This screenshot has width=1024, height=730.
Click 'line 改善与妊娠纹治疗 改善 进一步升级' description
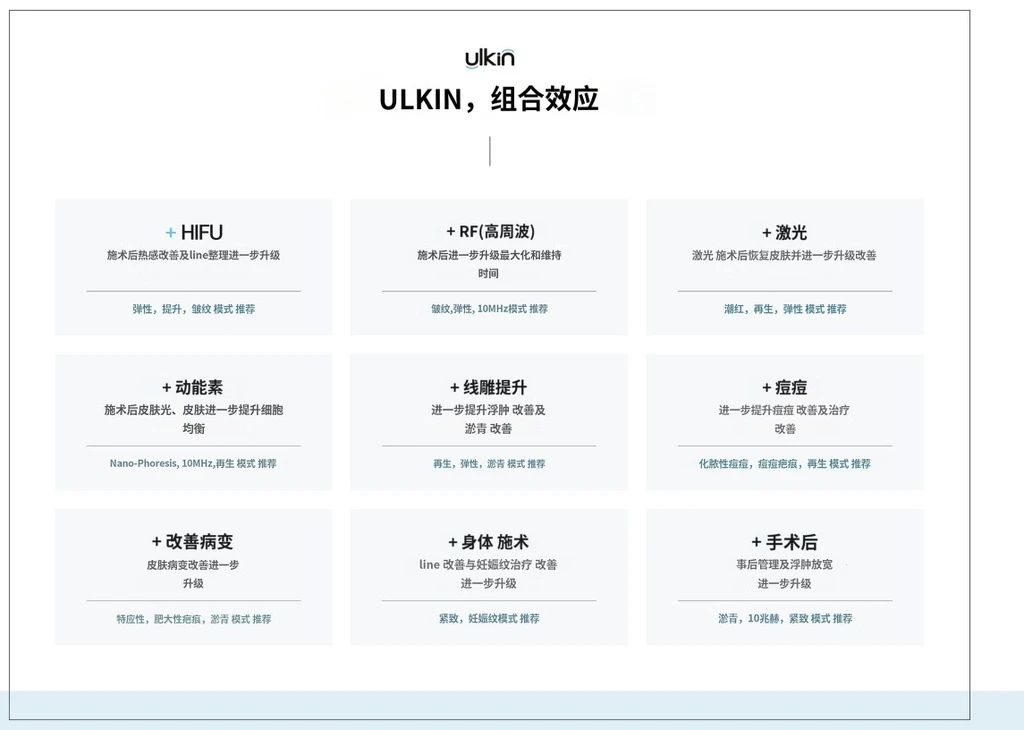[x=488, y=574]
